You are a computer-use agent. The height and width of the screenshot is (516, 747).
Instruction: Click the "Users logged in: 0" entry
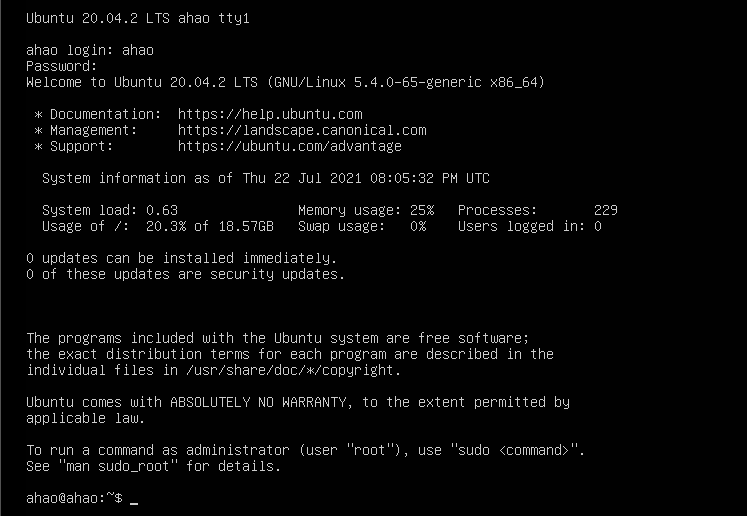[x=529, y=226]
